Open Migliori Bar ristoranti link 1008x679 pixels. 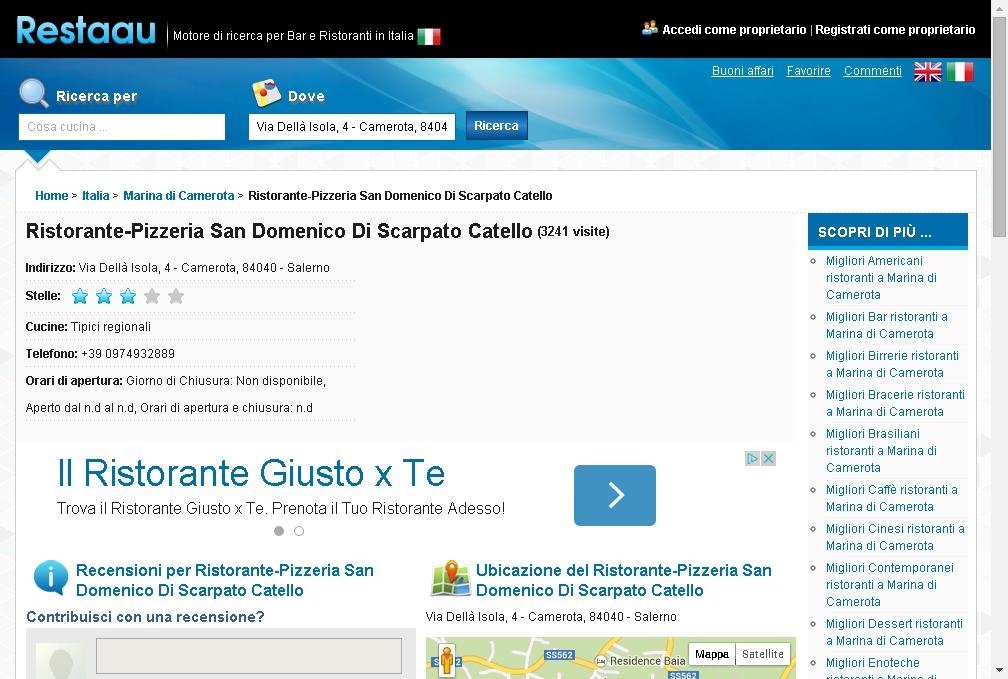click(x=886, y=325)
